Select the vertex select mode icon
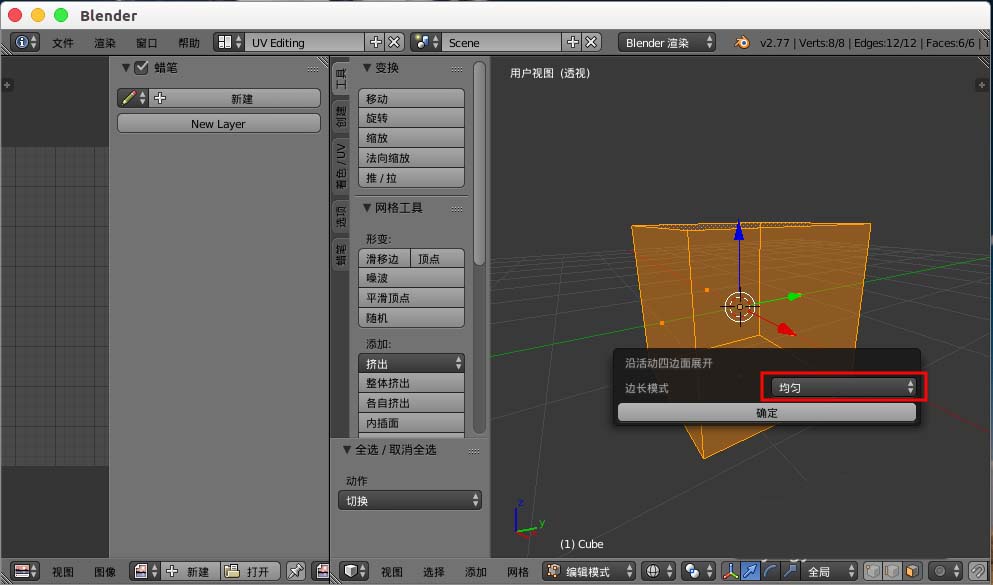This screenshot has height=585, width=993. (x=871, y=571)
